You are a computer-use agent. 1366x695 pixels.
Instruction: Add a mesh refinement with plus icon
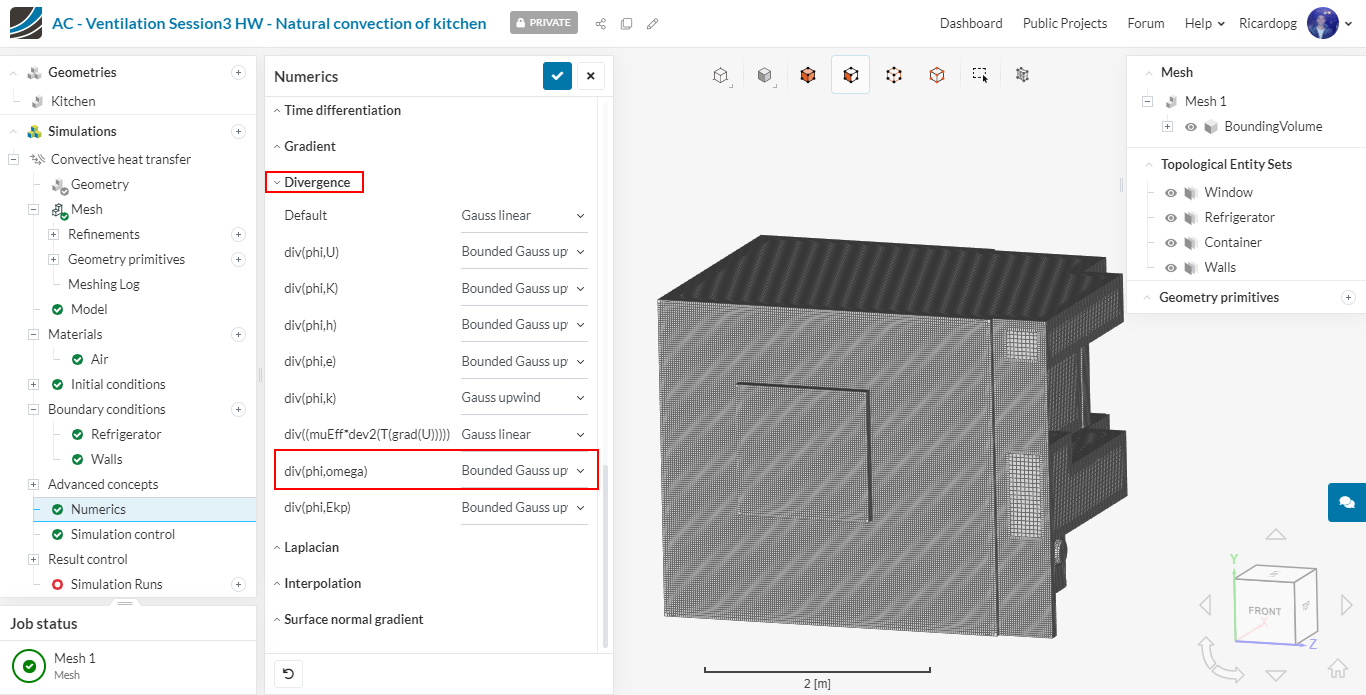pyautogui.click(x=238, y=234)
